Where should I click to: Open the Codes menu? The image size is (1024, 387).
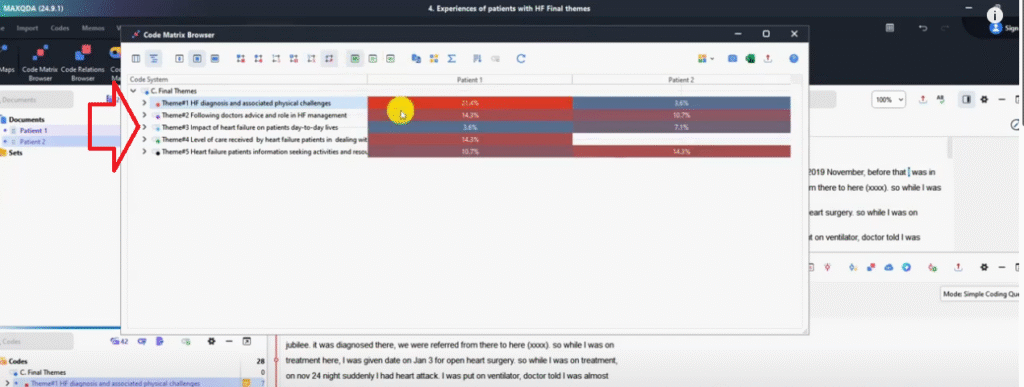[59, 28]
